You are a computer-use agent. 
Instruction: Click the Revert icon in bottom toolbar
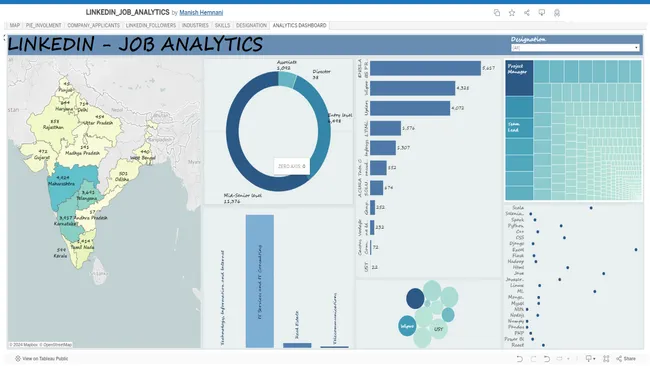[547, 359]
